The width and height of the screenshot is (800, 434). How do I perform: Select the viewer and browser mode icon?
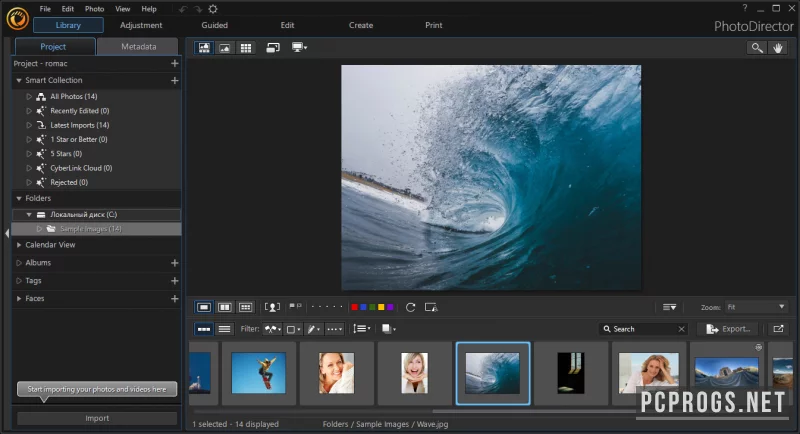204,47
